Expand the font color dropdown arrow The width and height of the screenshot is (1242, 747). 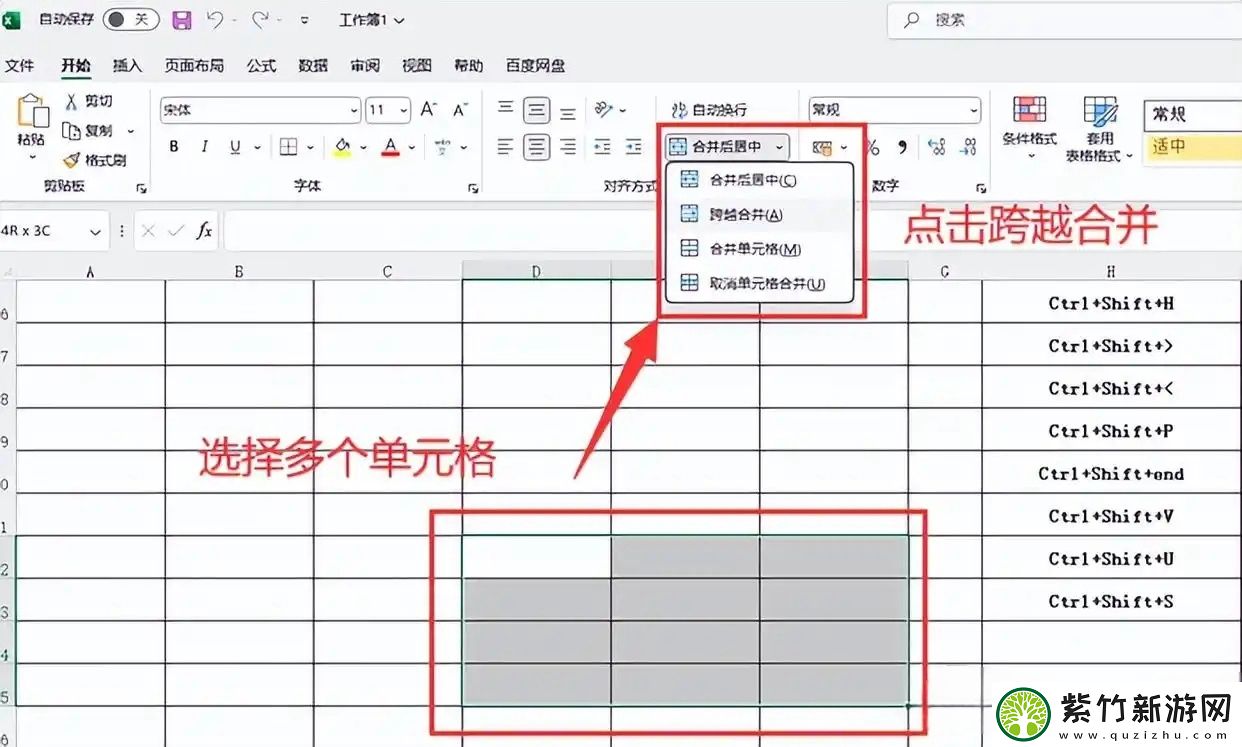(x=410, y=147)
